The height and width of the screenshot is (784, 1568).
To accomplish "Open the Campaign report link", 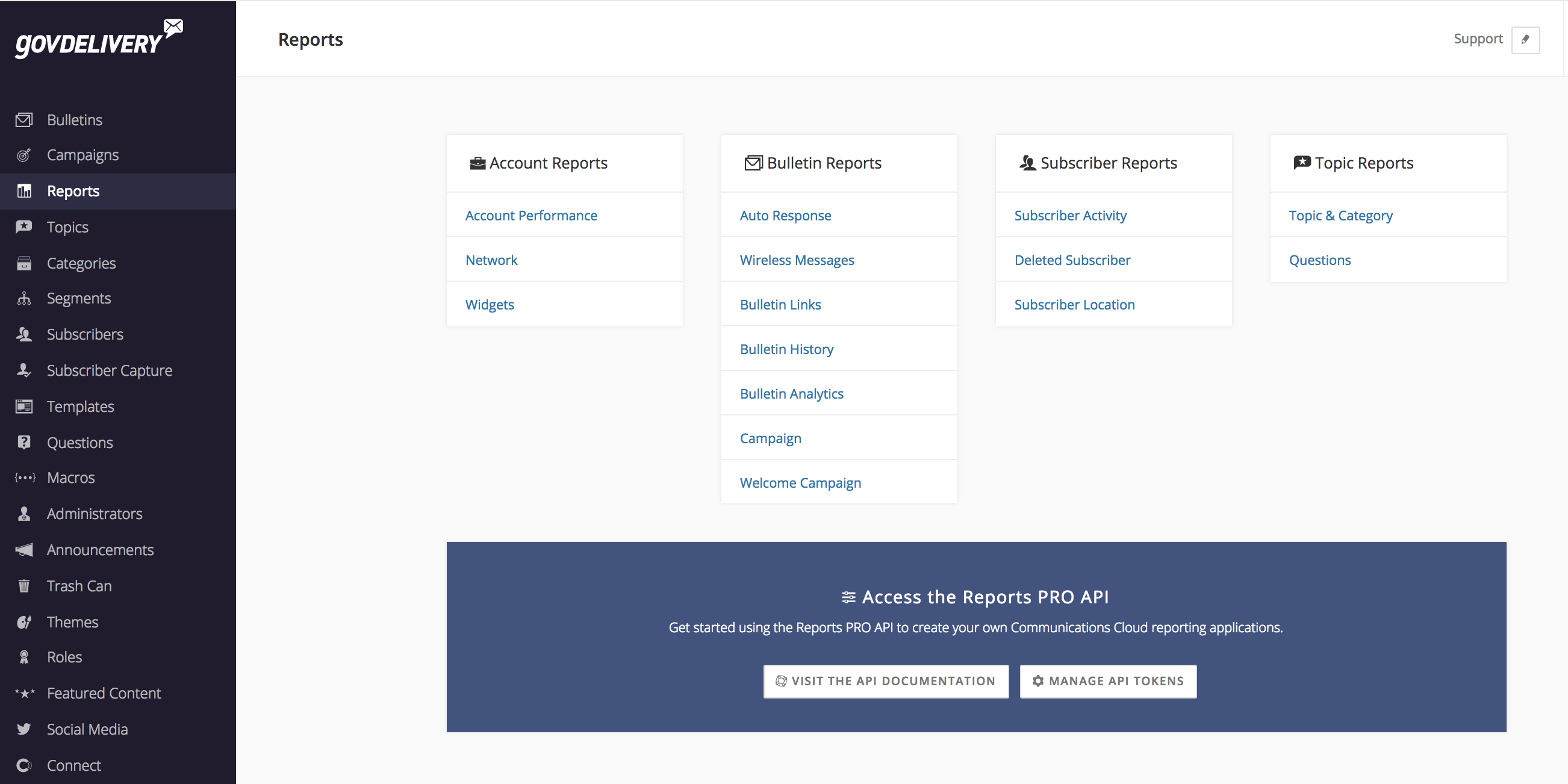I will (x=771, y=438).
